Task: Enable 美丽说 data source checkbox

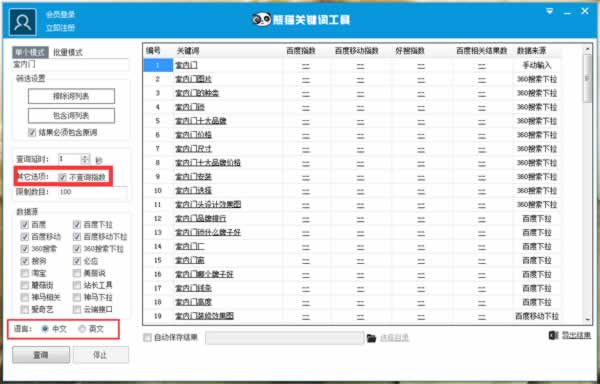Action: point(77,273)
